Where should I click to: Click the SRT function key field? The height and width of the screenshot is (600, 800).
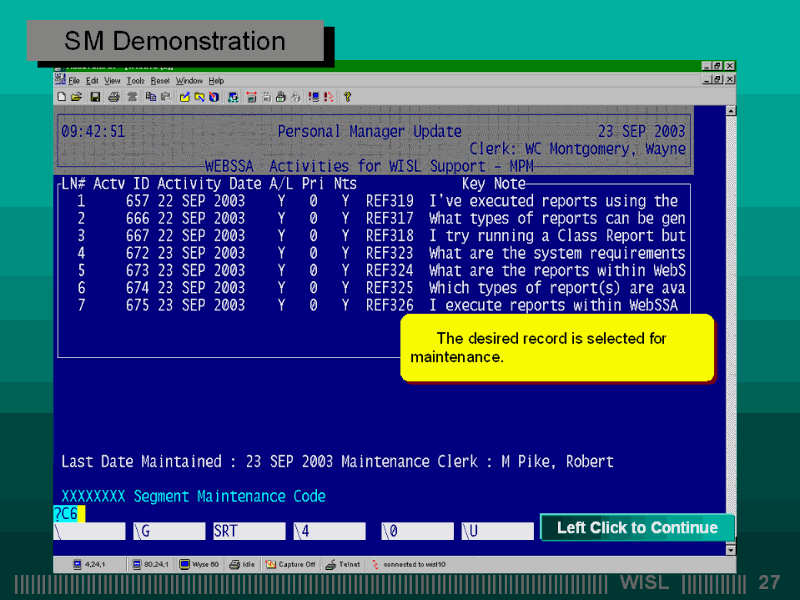(x=248, y=531)
